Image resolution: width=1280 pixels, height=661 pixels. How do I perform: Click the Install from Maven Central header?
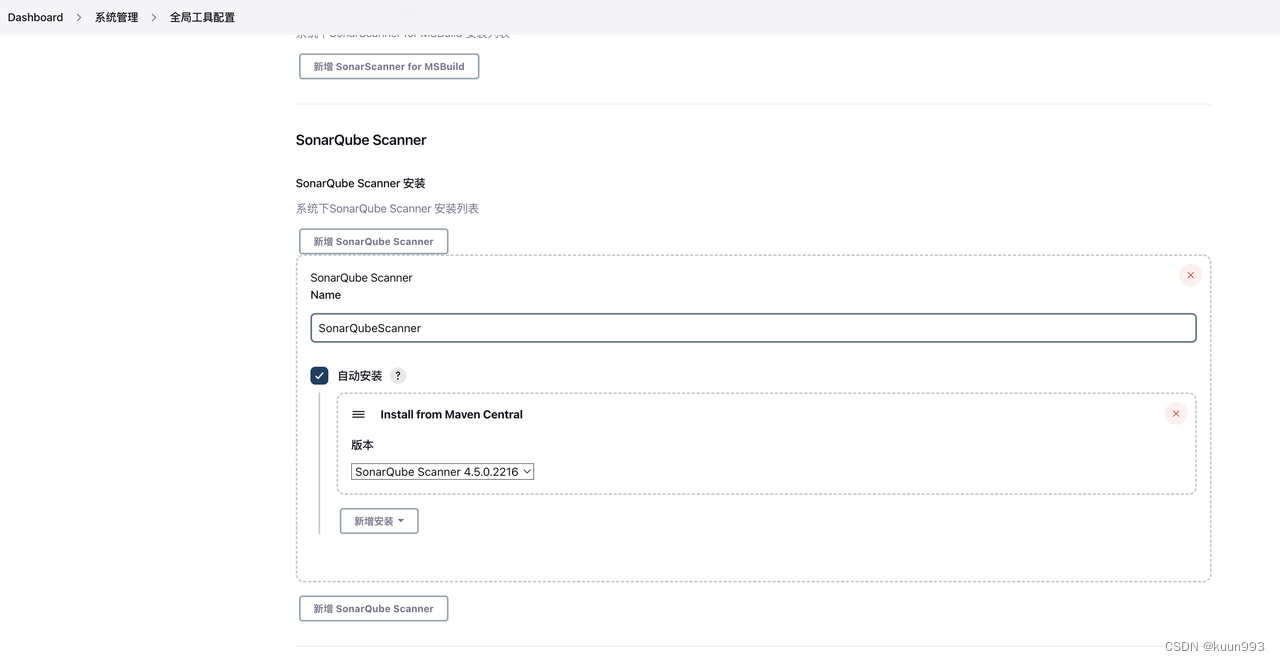(451, 414)
